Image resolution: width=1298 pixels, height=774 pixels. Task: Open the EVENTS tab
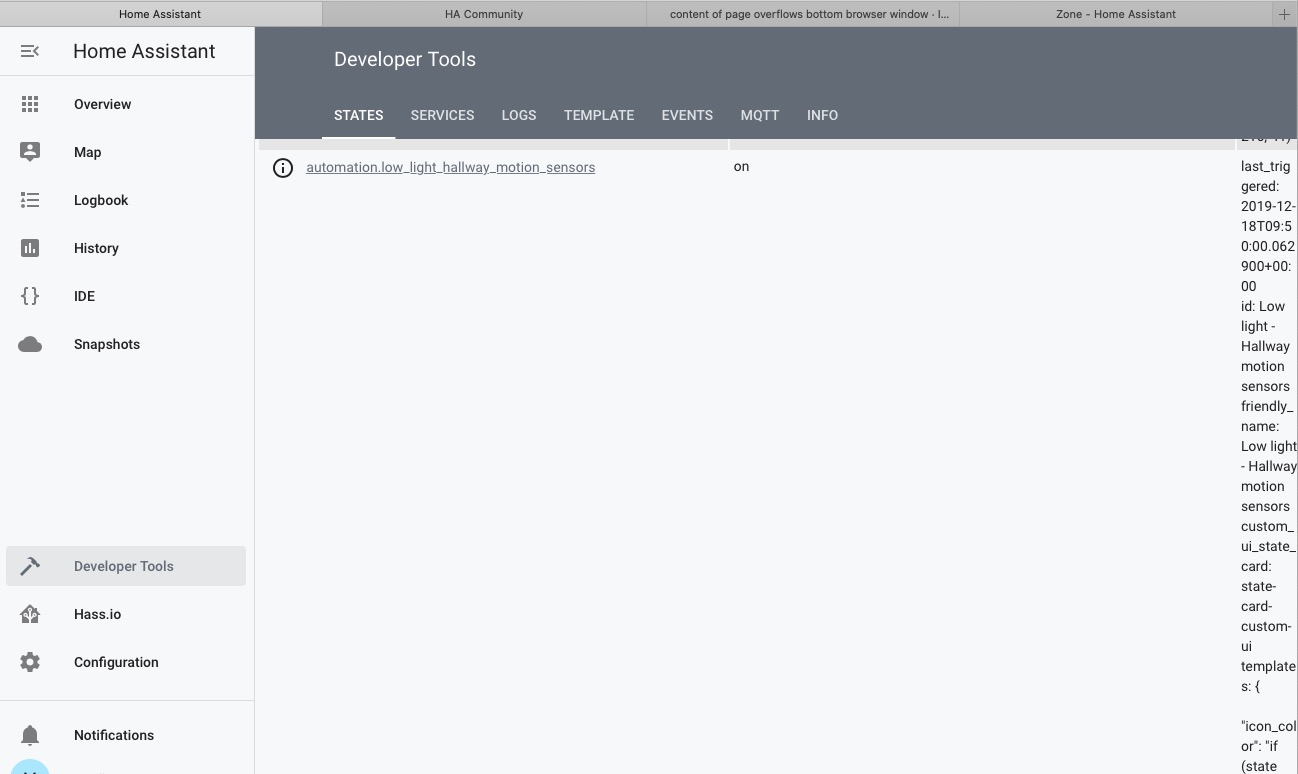coord(687,115)
